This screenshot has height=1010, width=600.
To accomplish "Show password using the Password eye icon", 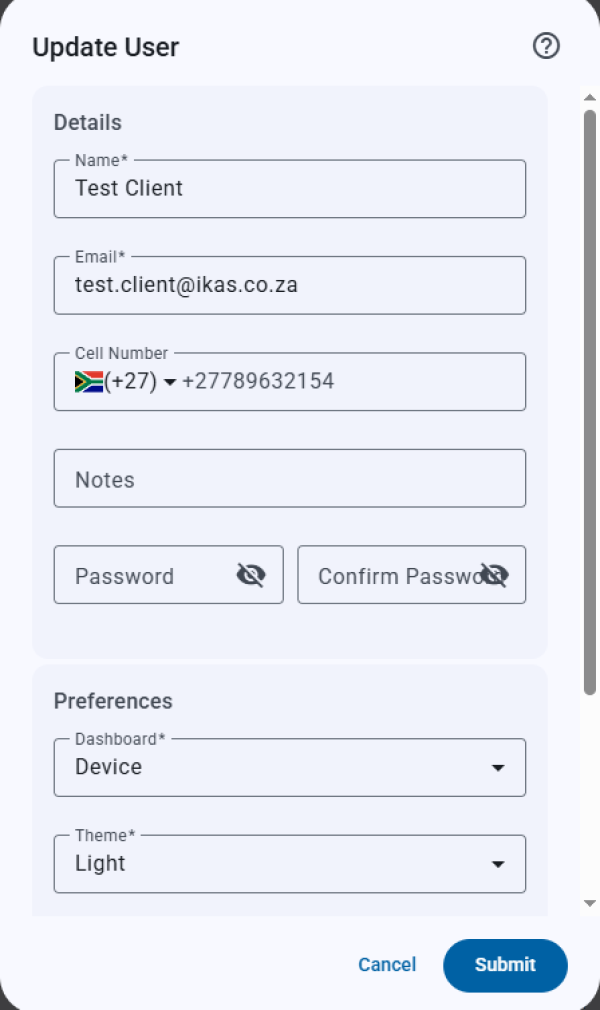I will [x=251, y=574].
